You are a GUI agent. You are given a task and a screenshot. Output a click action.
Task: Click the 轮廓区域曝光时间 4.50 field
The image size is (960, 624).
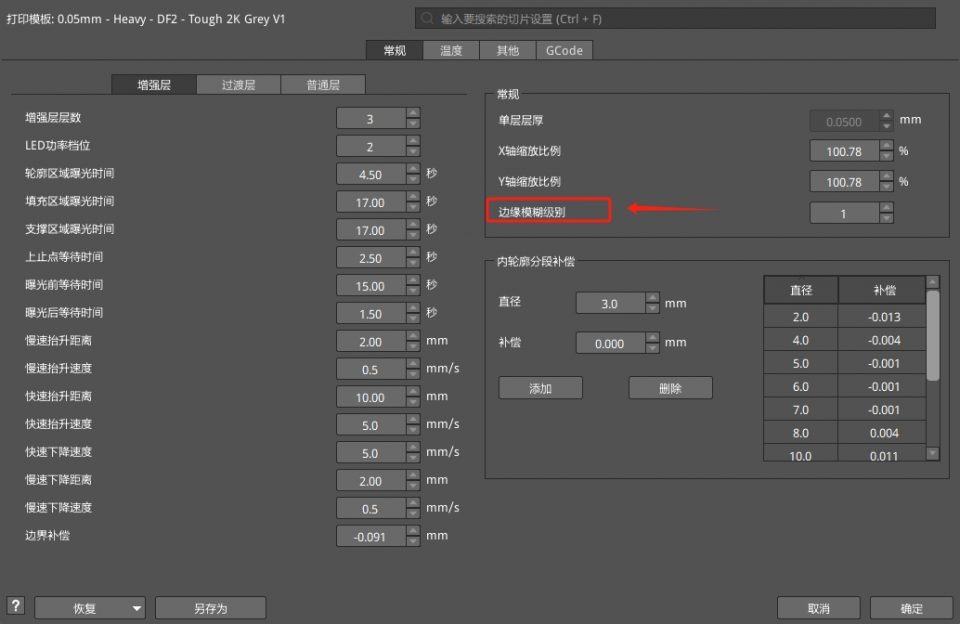point(371,175)
